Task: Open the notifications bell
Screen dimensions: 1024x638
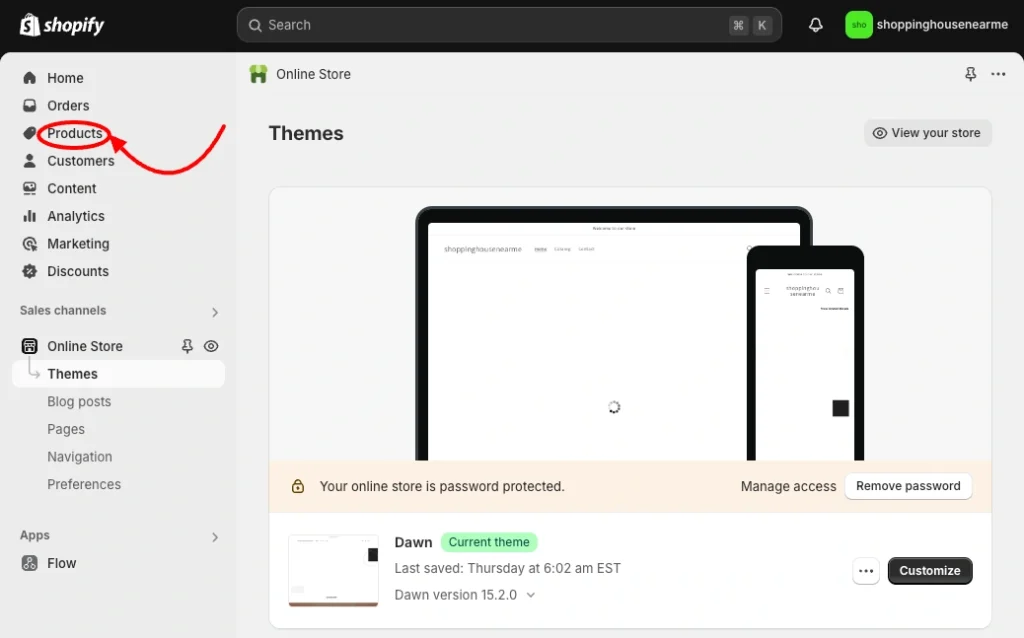Action: click(x=816, y=25)
